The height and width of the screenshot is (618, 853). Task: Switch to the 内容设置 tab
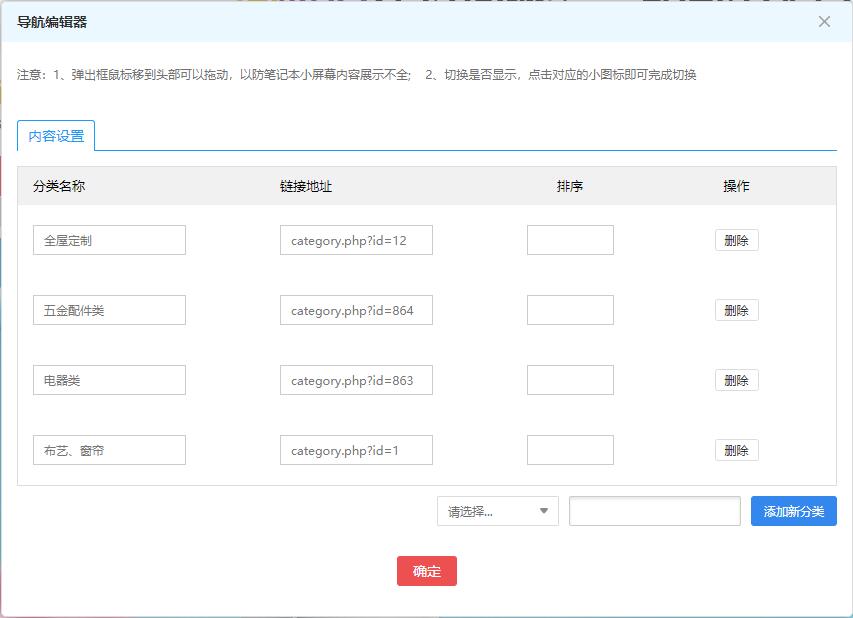pyautogui.click(x=55, y=133)
